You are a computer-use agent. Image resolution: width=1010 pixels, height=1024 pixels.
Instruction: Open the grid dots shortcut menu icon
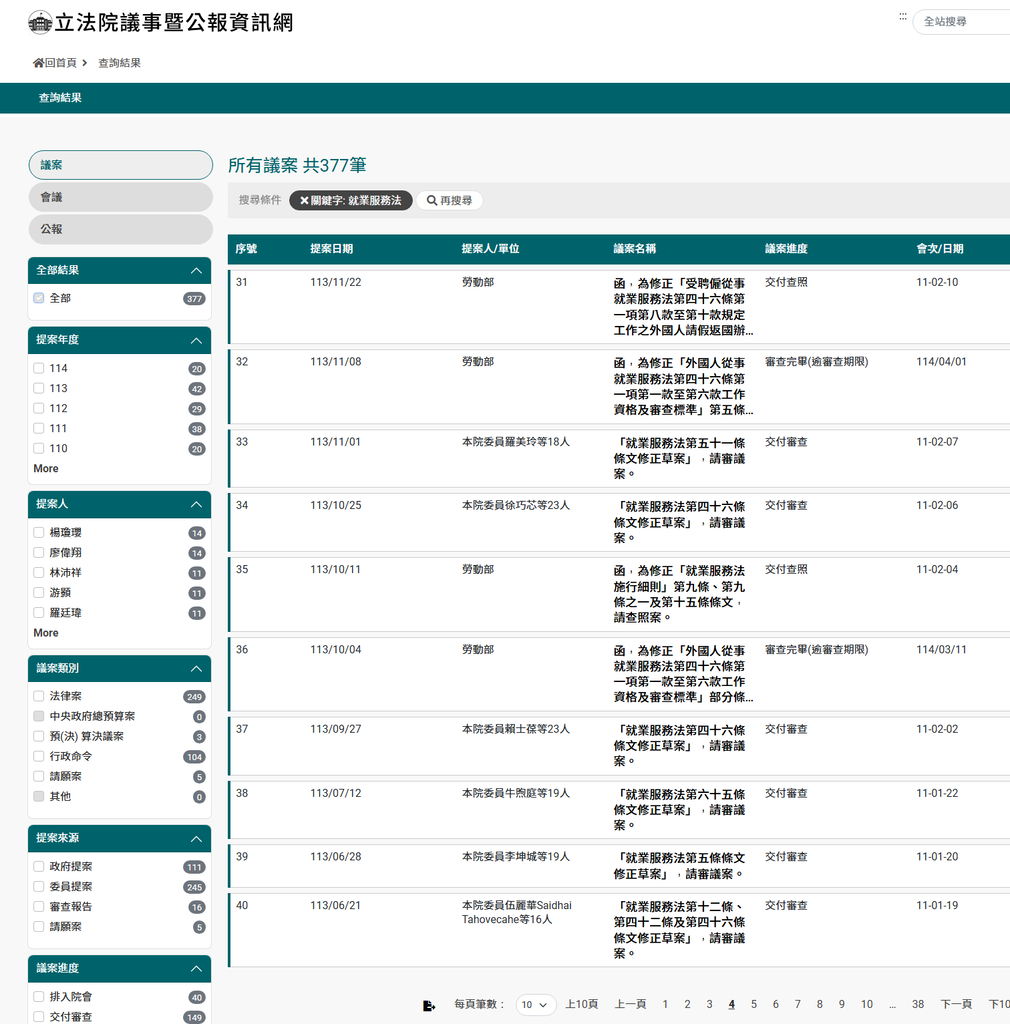click(x=903, y=17)
